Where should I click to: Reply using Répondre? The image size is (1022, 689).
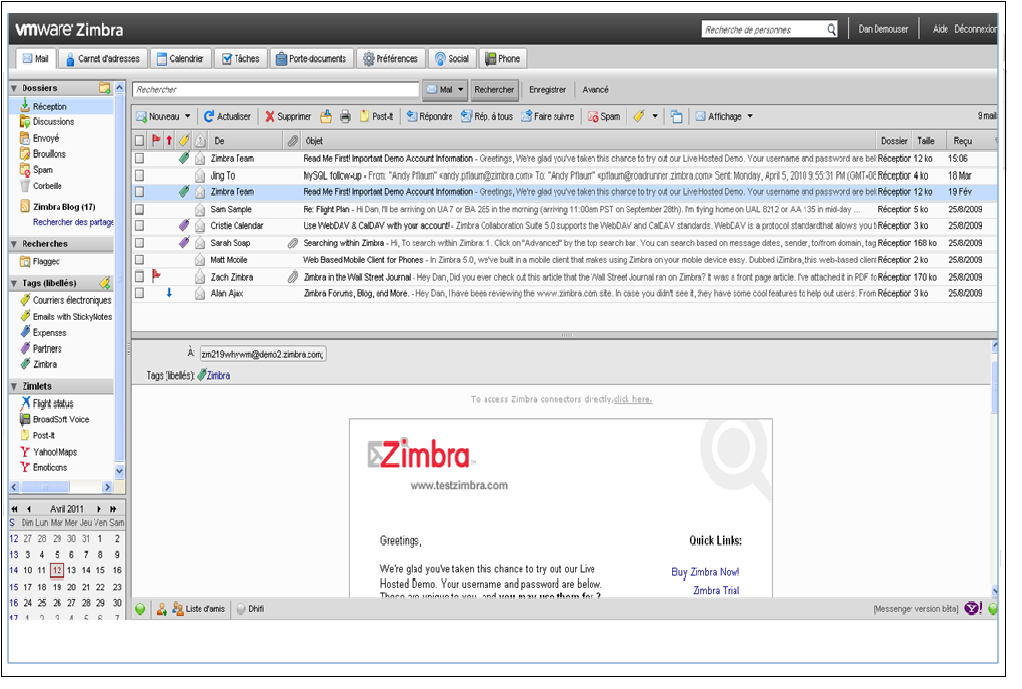point(430,117)
